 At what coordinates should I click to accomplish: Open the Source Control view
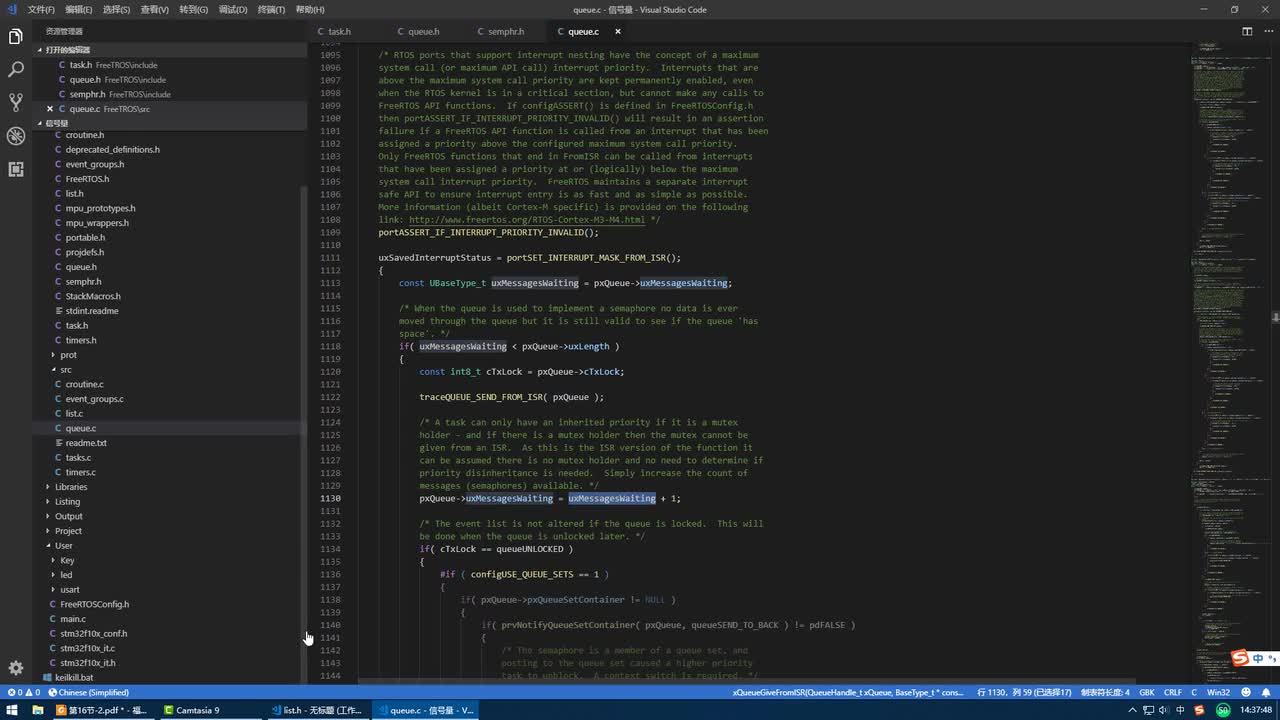coord(15,102)
